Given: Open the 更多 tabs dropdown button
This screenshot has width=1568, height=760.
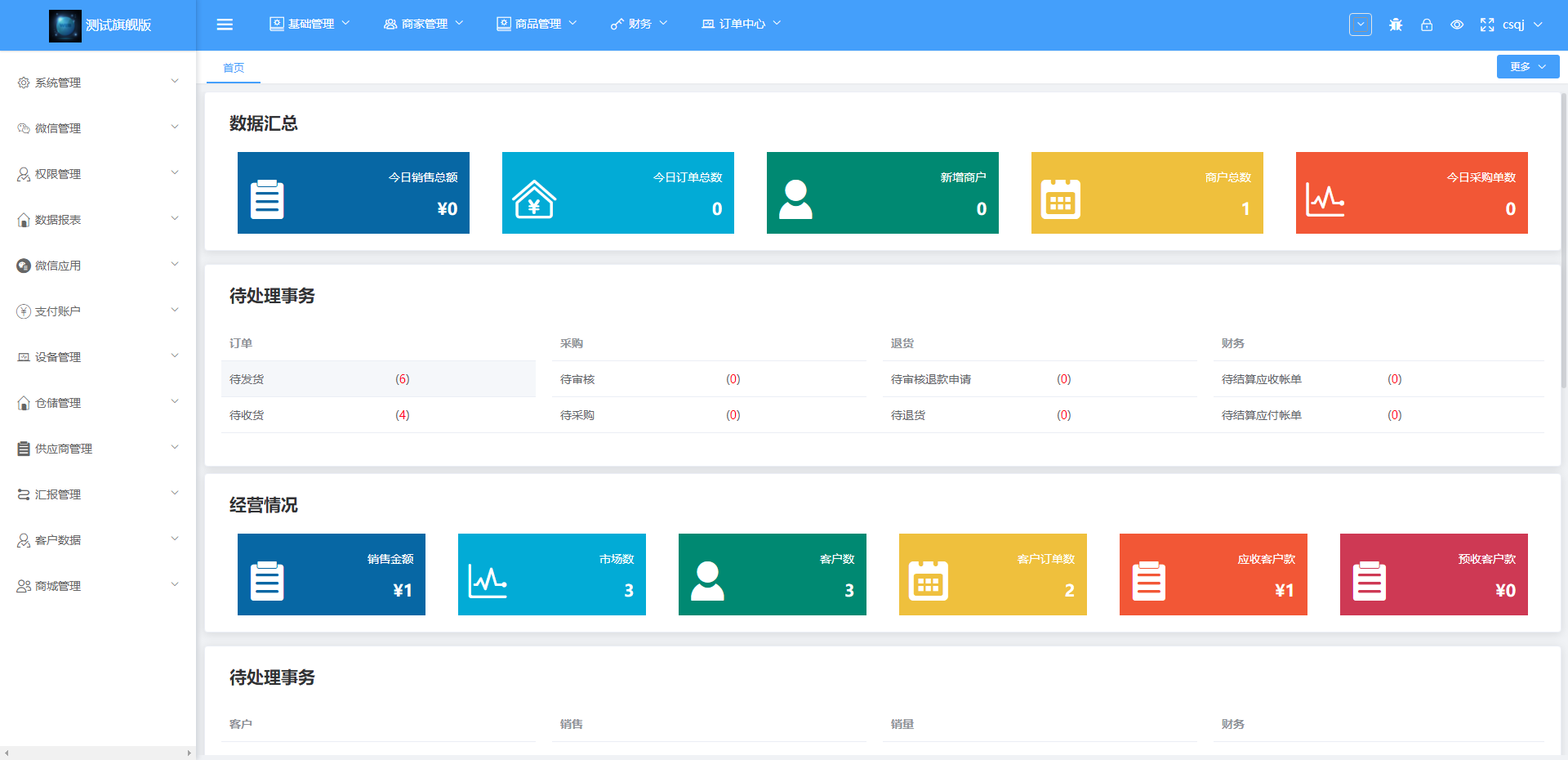Looking at the screenshot, I should [x=1528, y=67].
